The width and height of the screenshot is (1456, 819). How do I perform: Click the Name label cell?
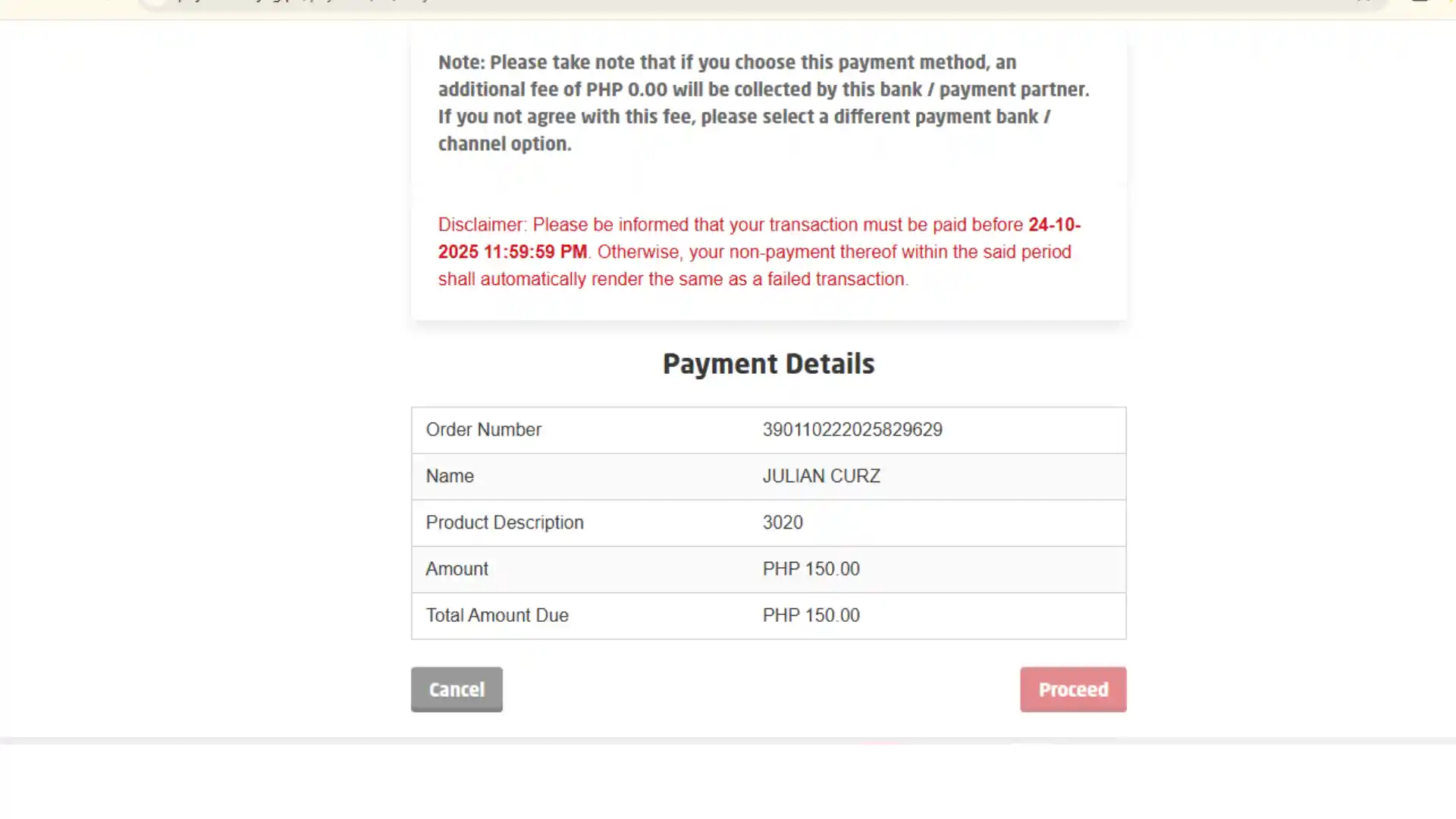(450, 476)
